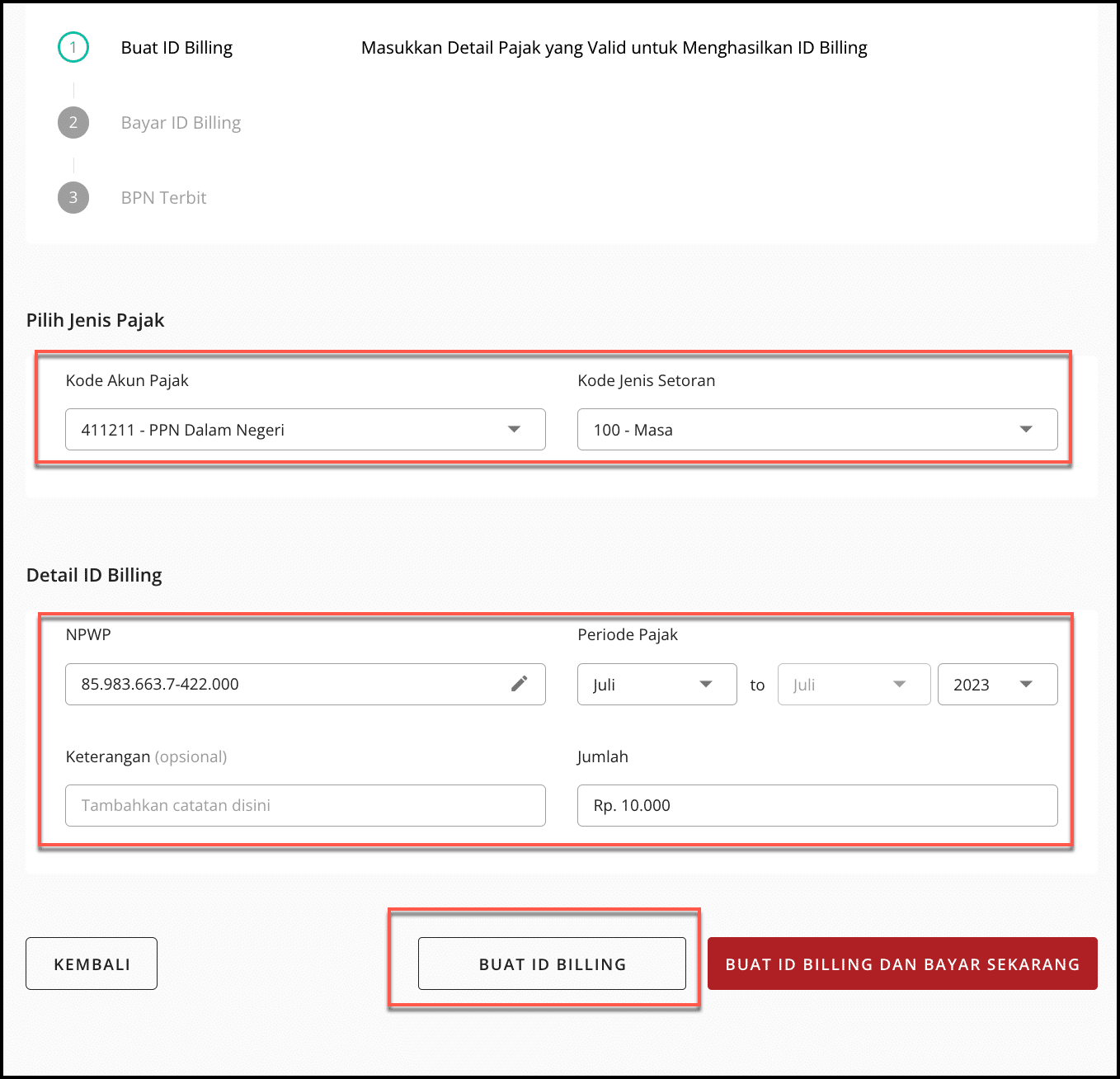
Task: Click the step 1 circle icon
Action: click(73, 47)
